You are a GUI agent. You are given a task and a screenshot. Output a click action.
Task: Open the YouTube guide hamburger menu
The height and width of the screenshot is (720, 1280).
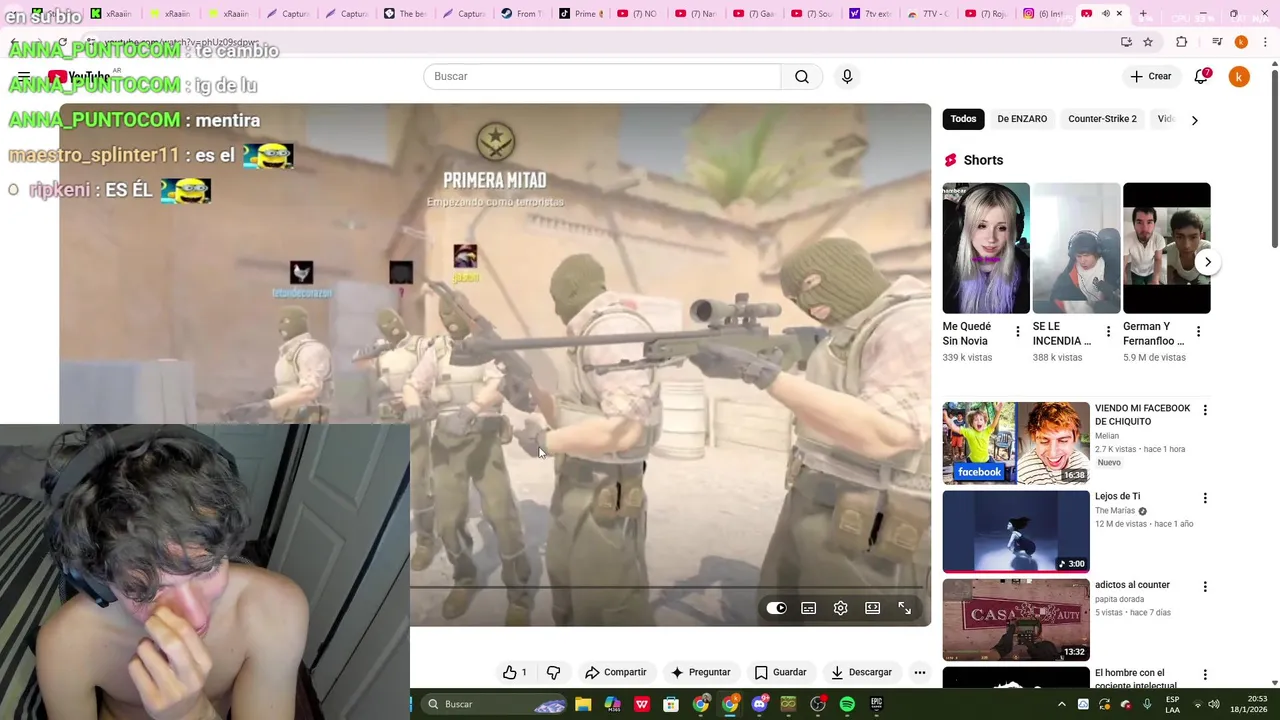tap(24, 76)
